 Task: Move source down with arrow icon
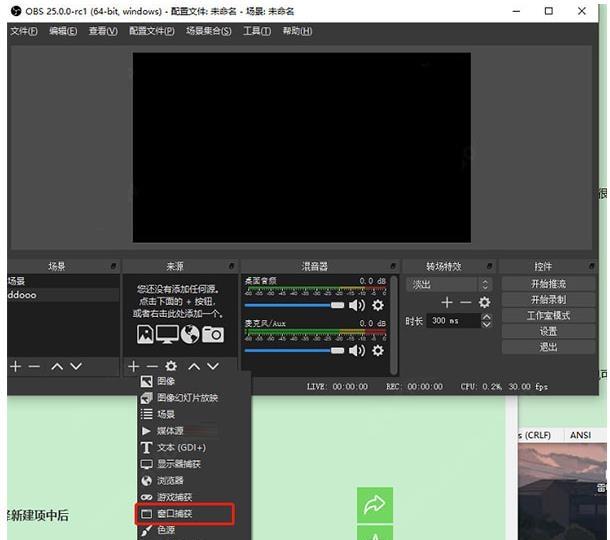(x=213, y=366)
